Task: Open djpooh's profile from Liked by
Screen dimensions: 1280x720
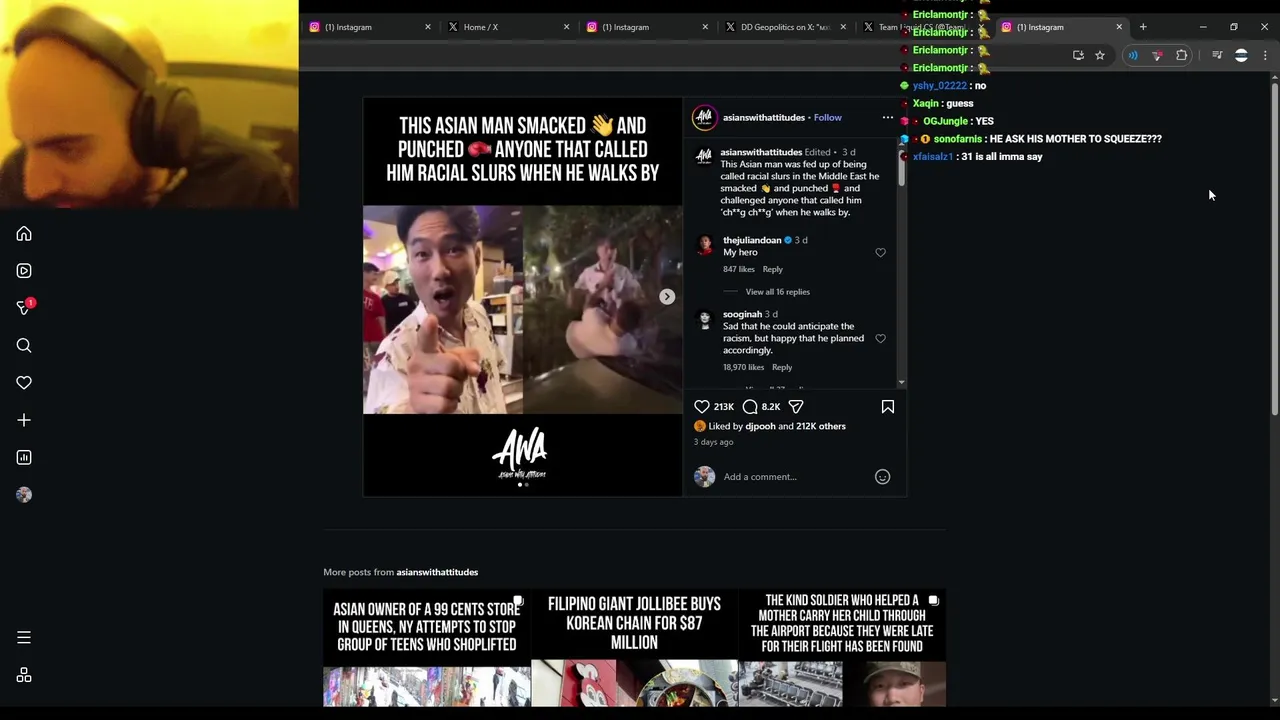Action: tap(761, 427)
